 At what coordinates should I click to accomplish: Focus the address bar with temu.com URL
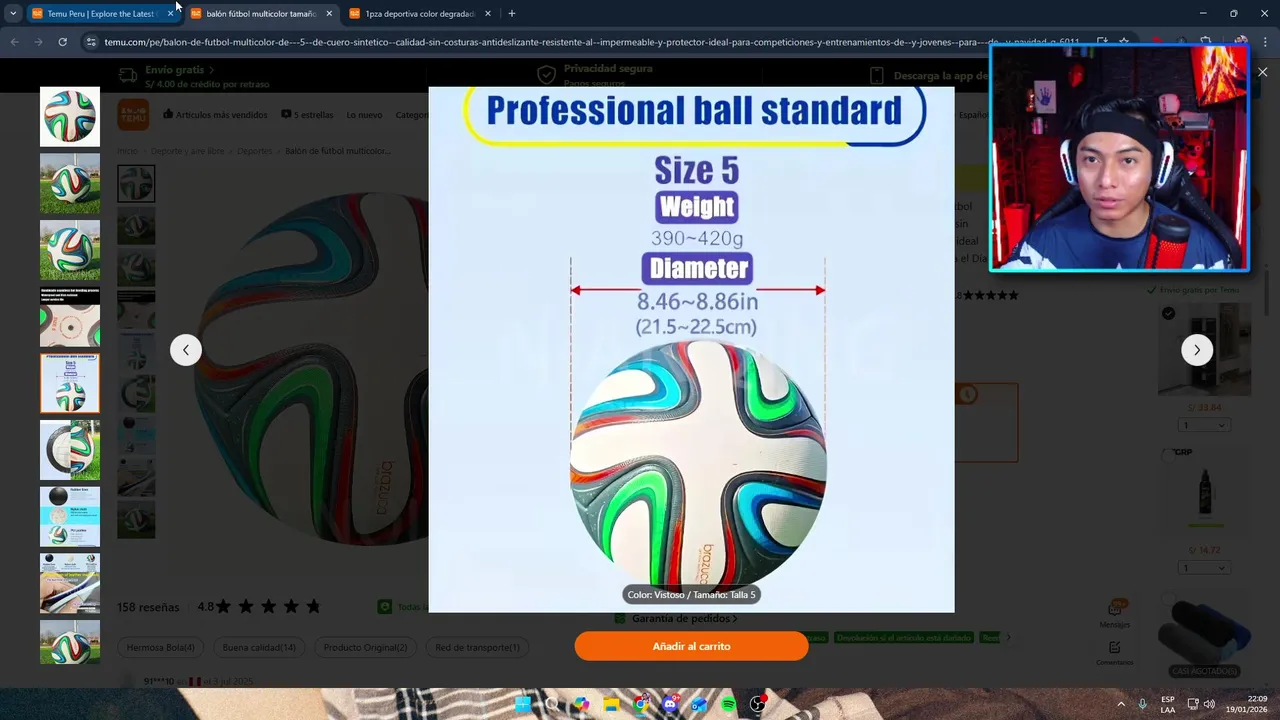click(590, 42)
